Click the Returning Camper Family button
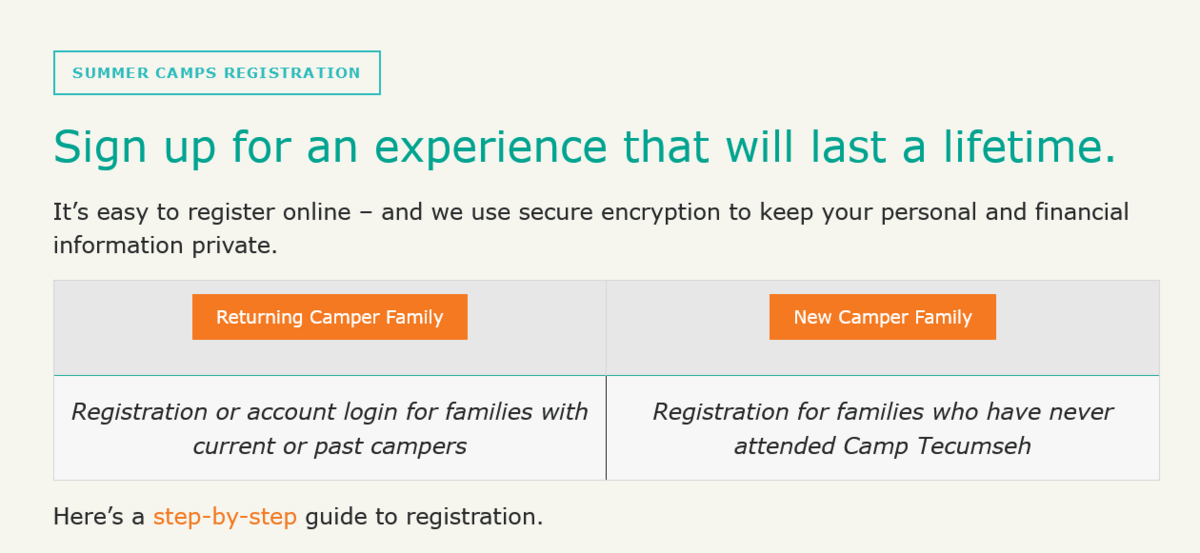This screenshot has width=1200, height=553. pos(329,317)
